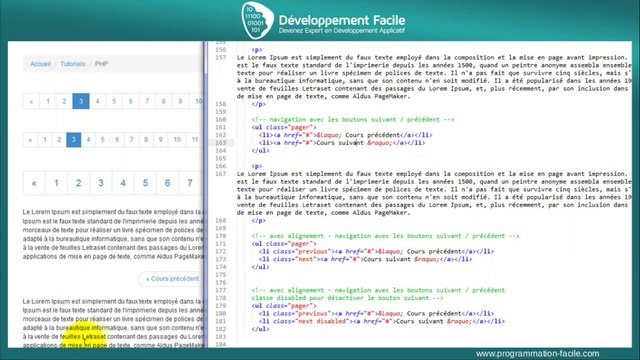Click the vertical scrollbar between preview and editor
The height and width of the screenshot is (360, 640).
point(206,194)
